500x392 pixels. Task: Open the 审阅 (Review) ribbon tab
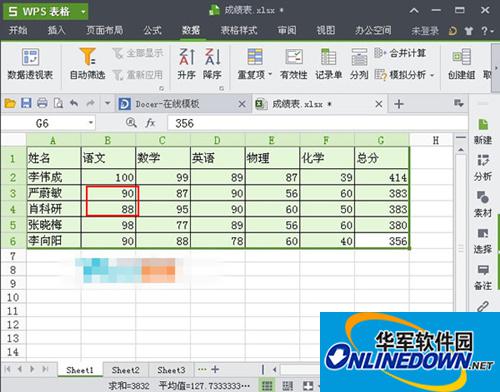287,30
